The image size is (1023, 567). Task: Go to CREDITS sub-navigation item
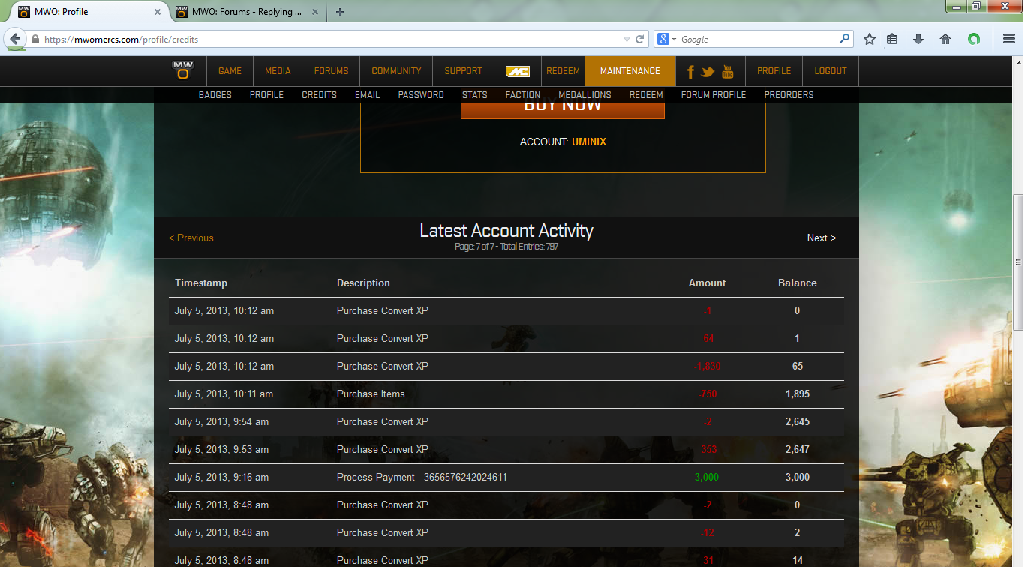(x=318, y=95)
